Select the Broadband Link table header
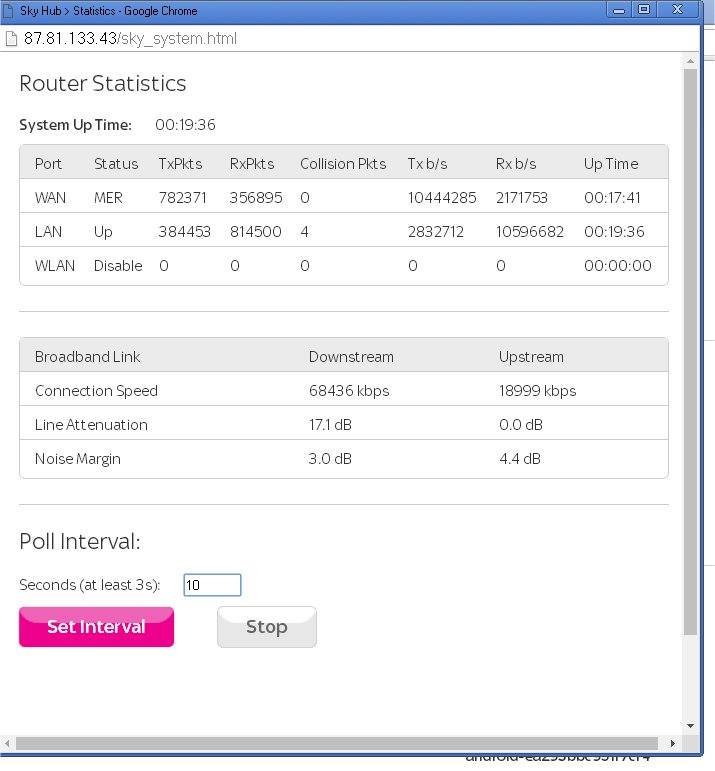 pos(88,357)
